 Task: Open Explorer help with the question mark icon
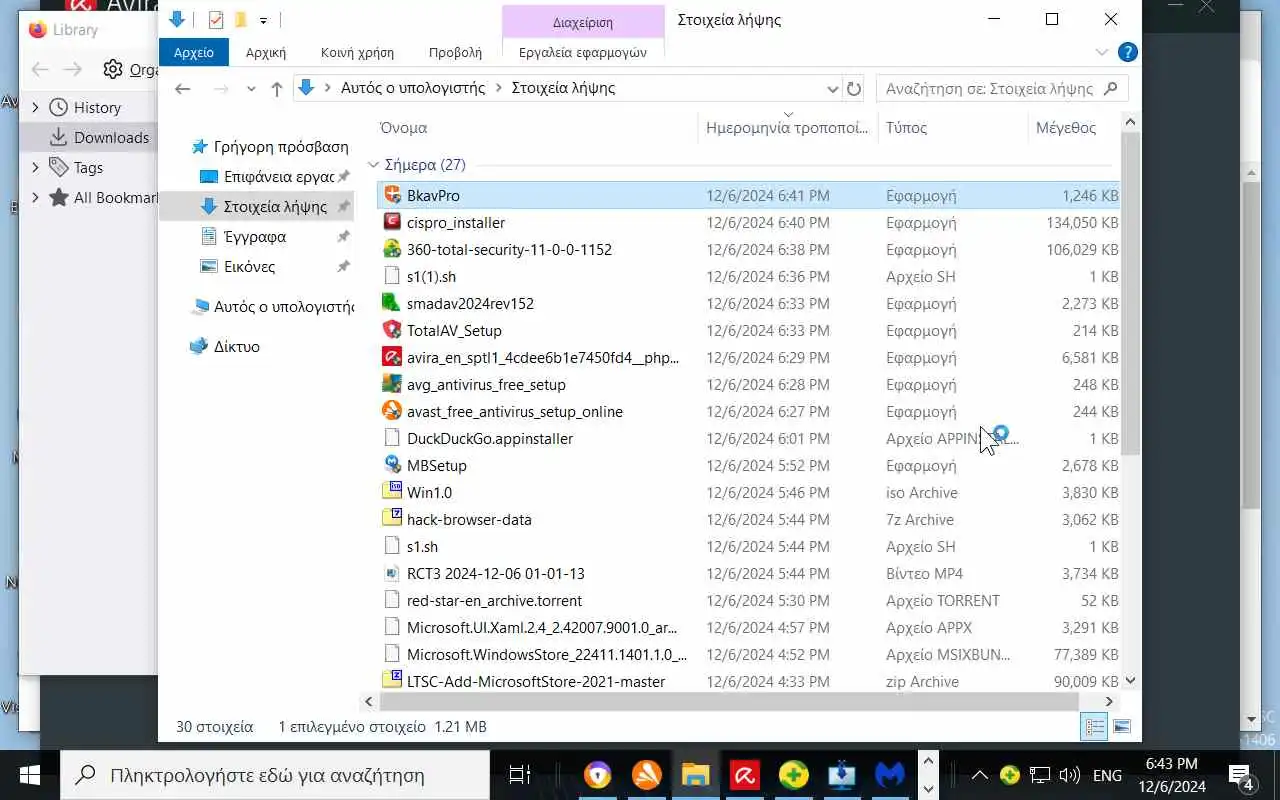(1127, 52)
